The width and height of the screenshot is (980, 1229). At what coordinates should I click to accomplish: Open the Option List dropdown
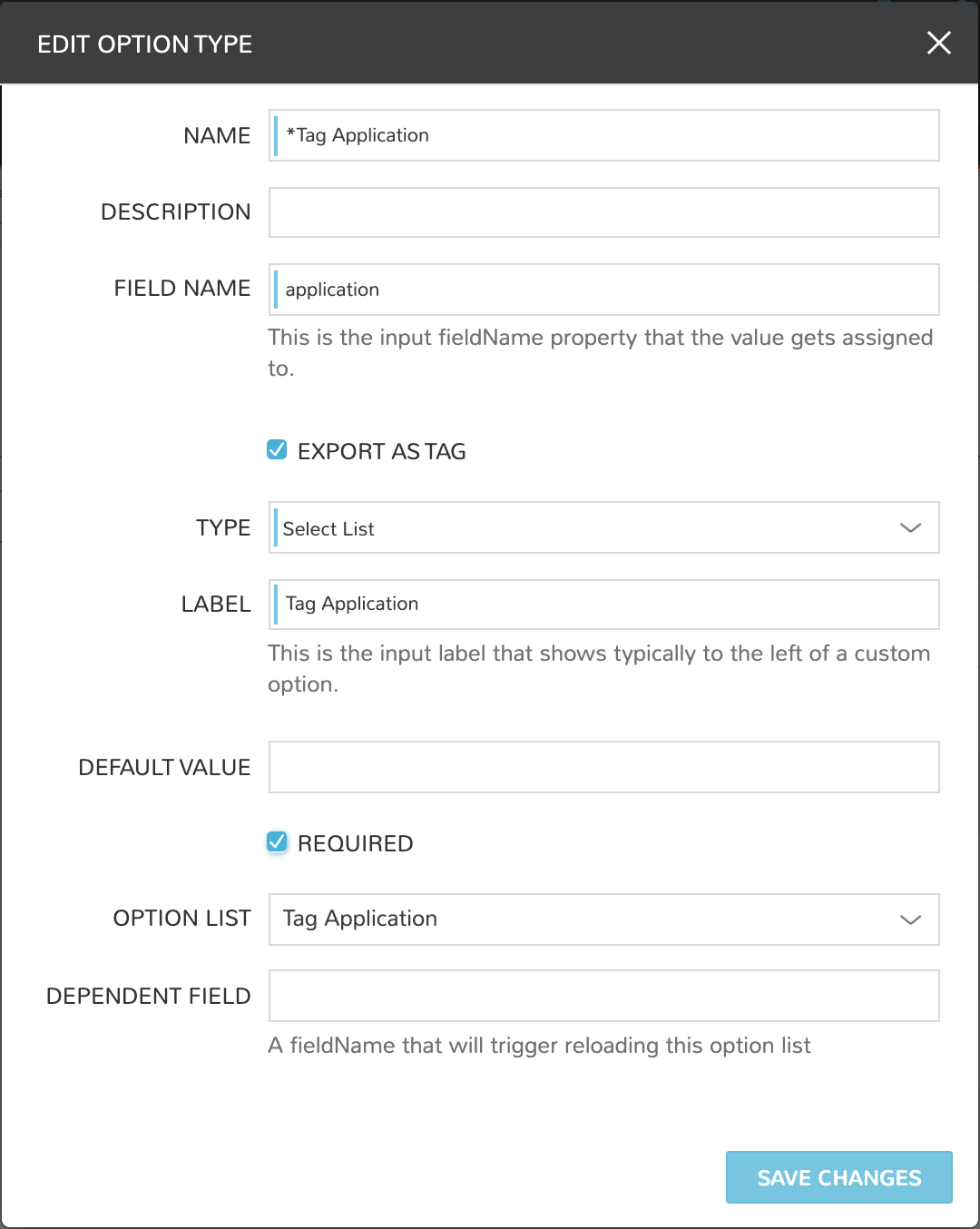[590, 919]
